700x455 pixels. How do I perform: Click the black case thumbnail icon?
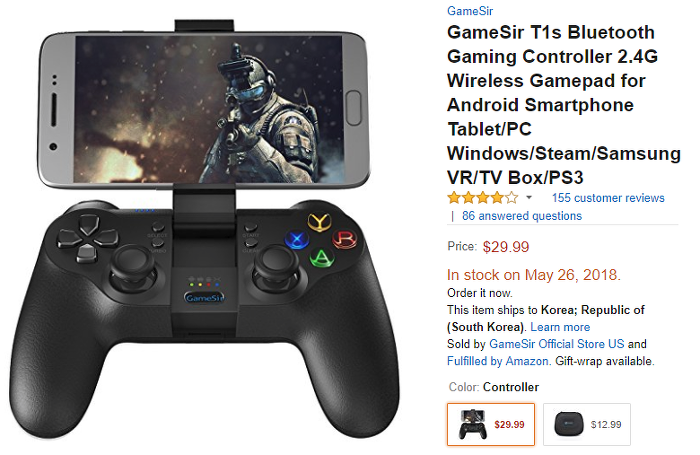tap(569, 425)
